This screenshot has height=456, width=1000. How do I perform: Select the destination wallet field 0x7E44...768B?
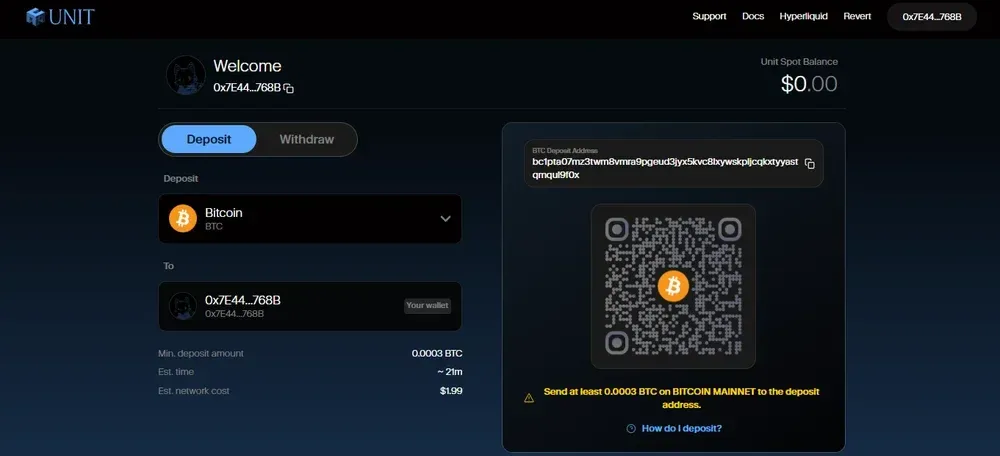[x=310, y=306]
